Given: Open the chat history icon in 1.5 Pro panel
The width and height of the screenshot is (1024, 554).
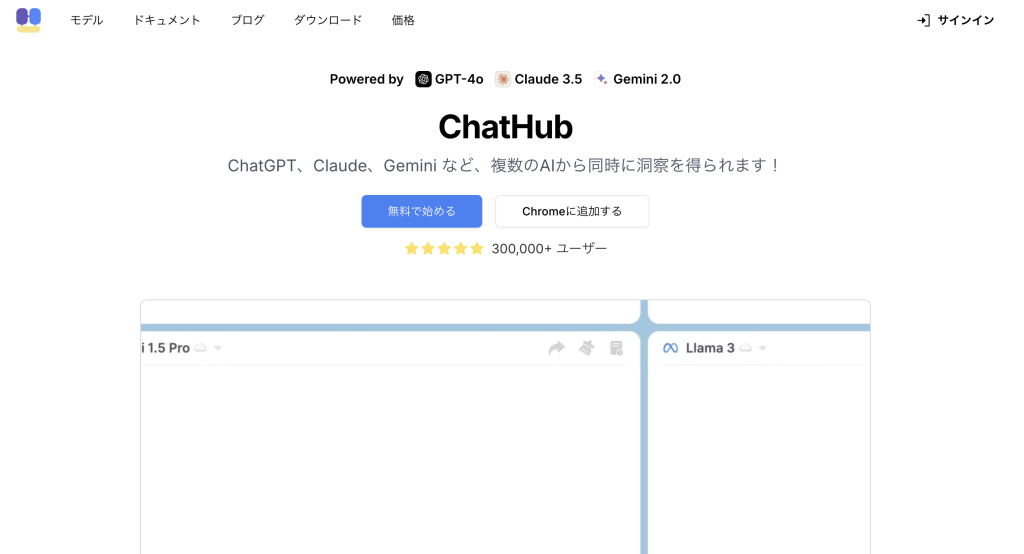Looking at the screenshot, I should pos(616,348).
